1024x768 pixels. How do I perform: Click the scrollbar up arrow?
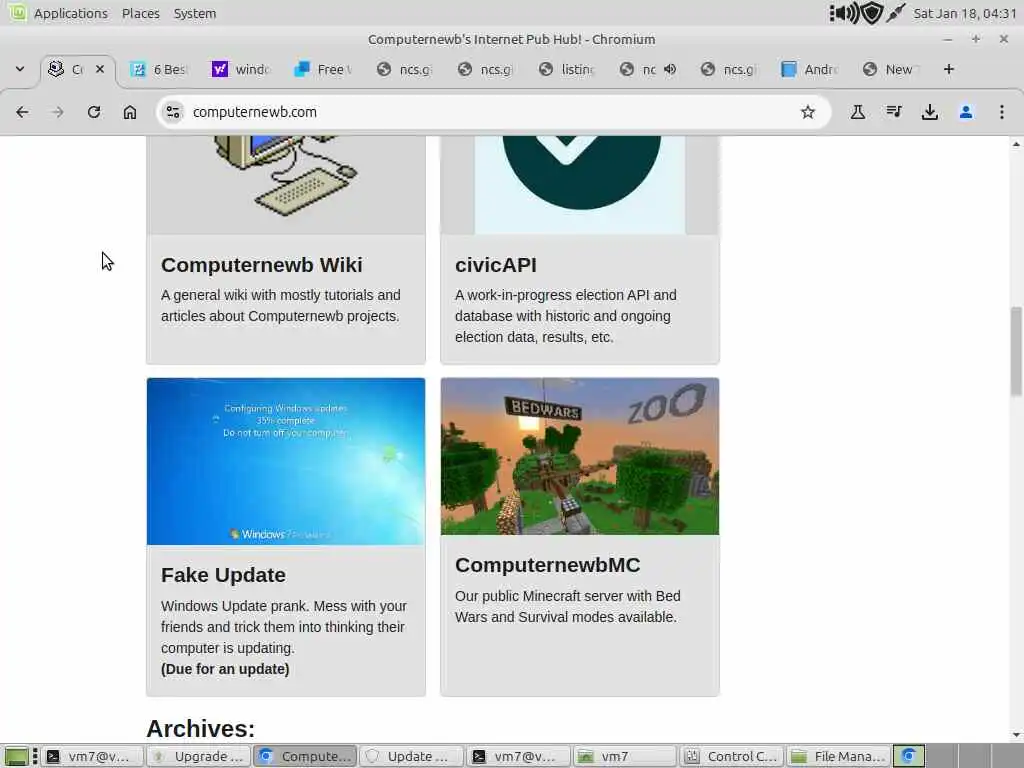click(x=1016, y=144)
